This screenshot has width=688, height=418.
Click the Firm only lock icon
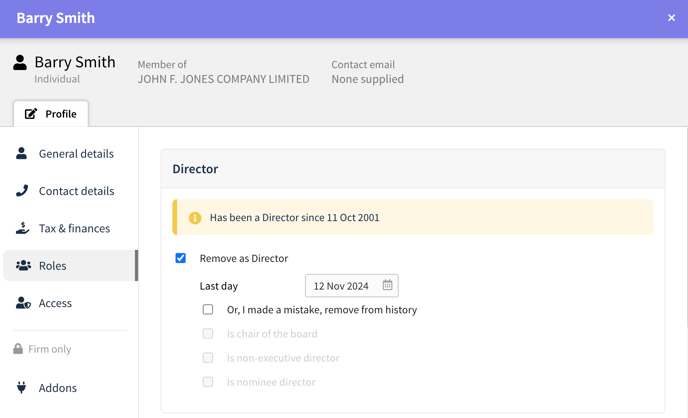[x=18, y=349]
